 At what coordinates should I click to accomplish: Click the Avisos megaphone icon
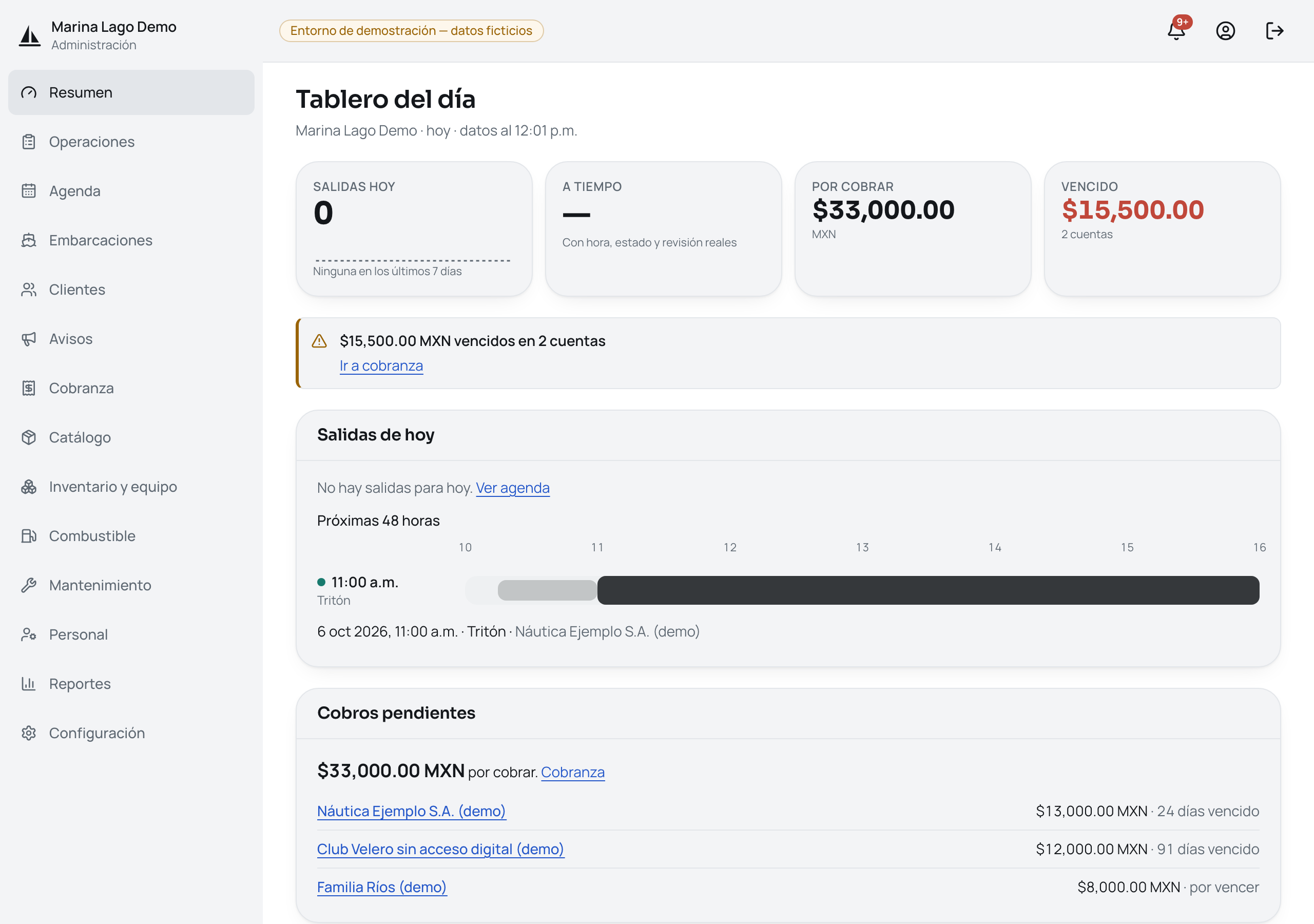tap(29, 338)
